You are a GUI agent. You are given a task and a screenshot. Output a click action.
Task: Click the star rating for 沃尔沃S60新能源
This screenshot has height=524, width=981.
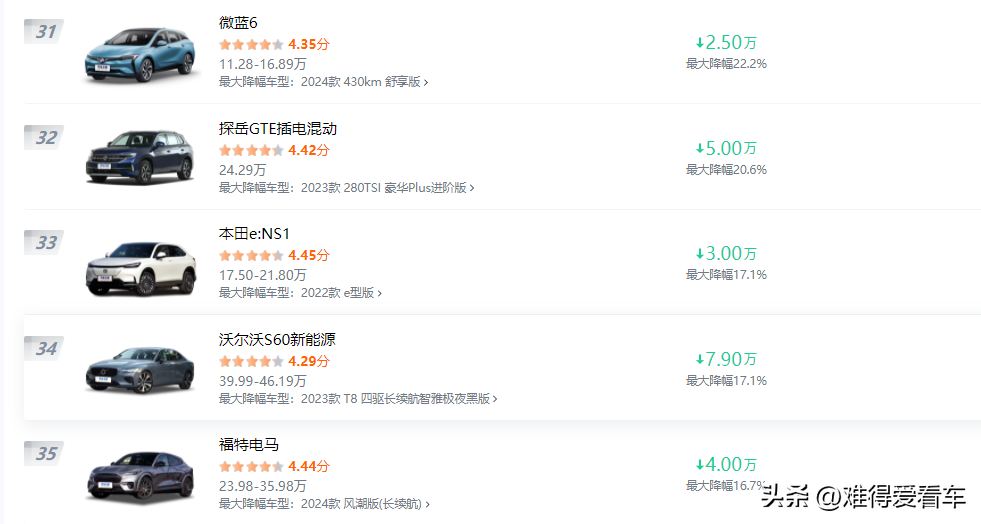coord(251,361)
